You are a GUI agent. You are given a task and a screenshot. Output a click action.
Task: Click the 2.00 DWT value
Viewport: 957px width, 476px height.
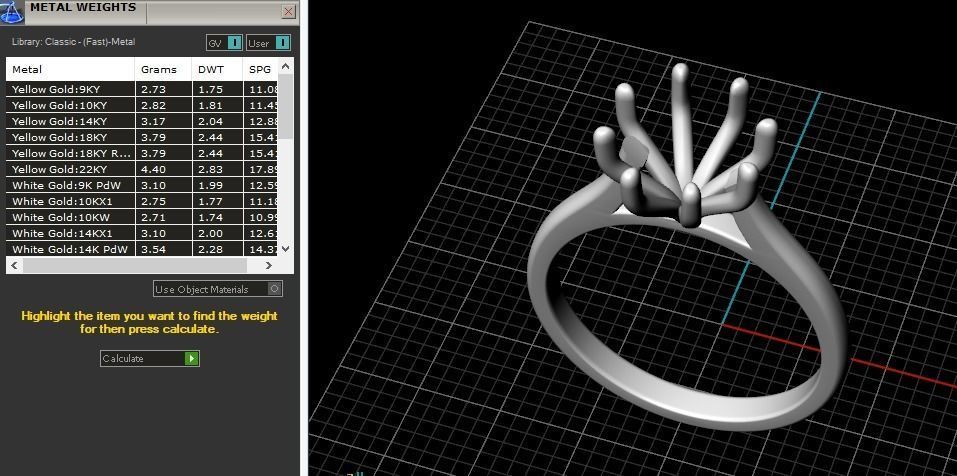[x=211, y=233]
